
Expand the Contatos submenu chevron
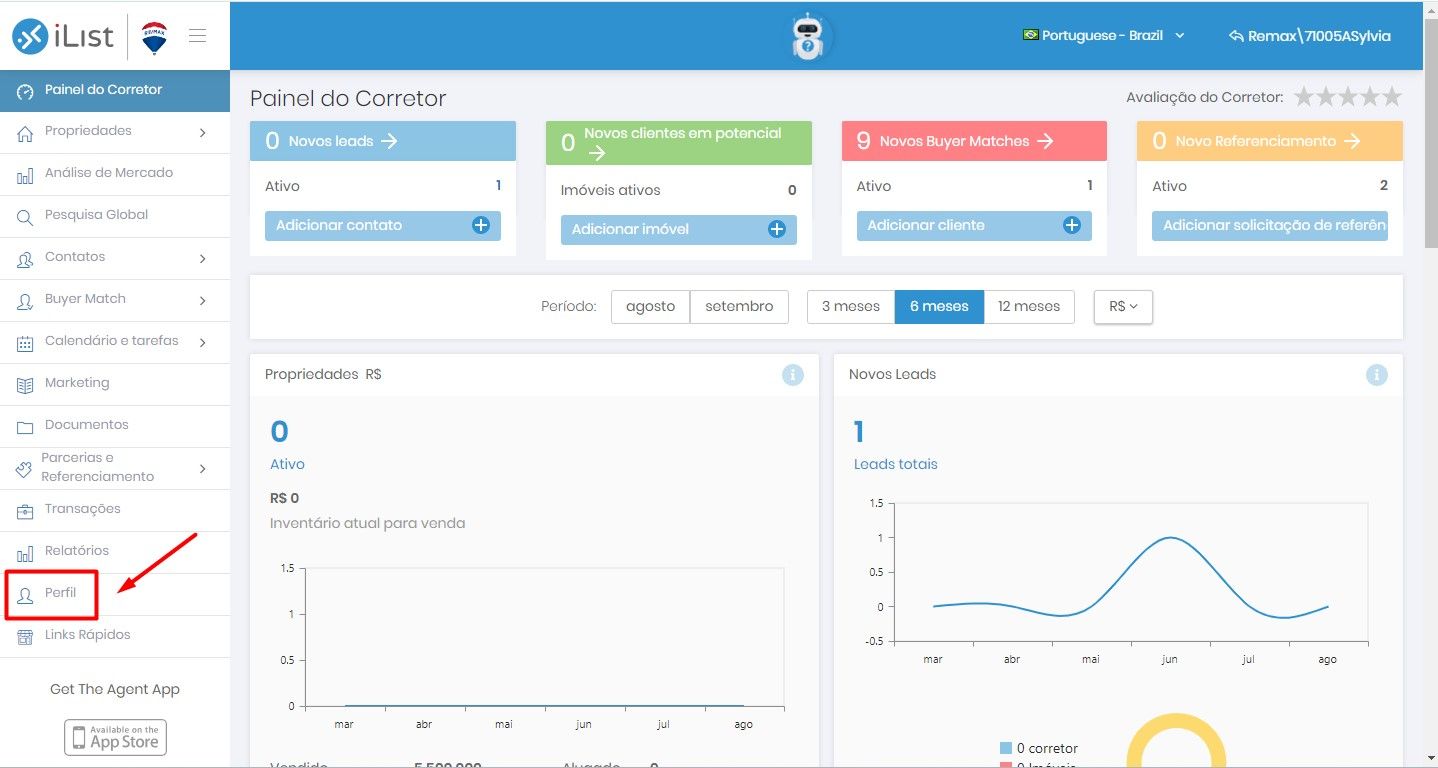point(202,259)
